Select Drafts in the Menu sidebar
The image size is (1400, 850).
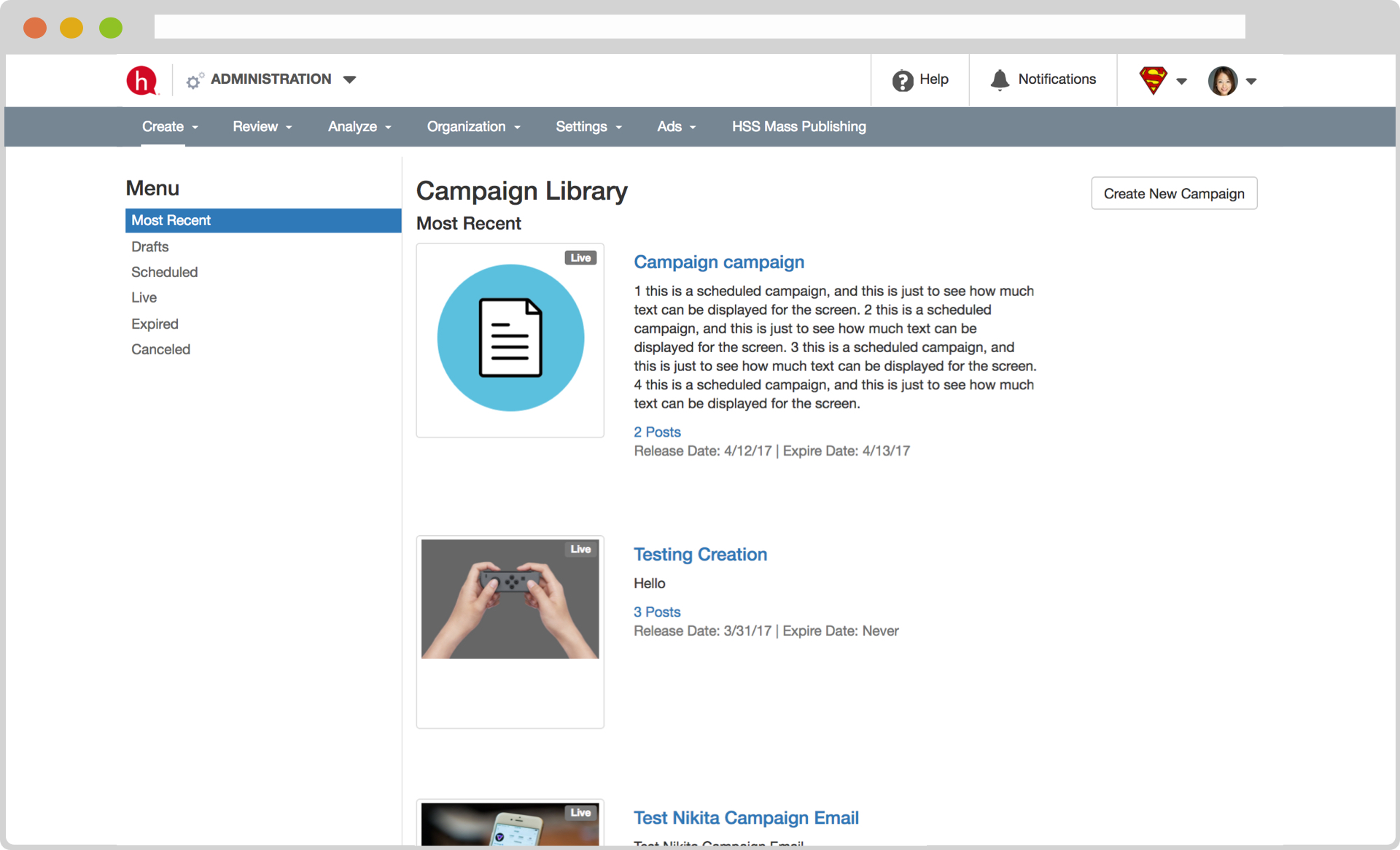coord(150,247)
